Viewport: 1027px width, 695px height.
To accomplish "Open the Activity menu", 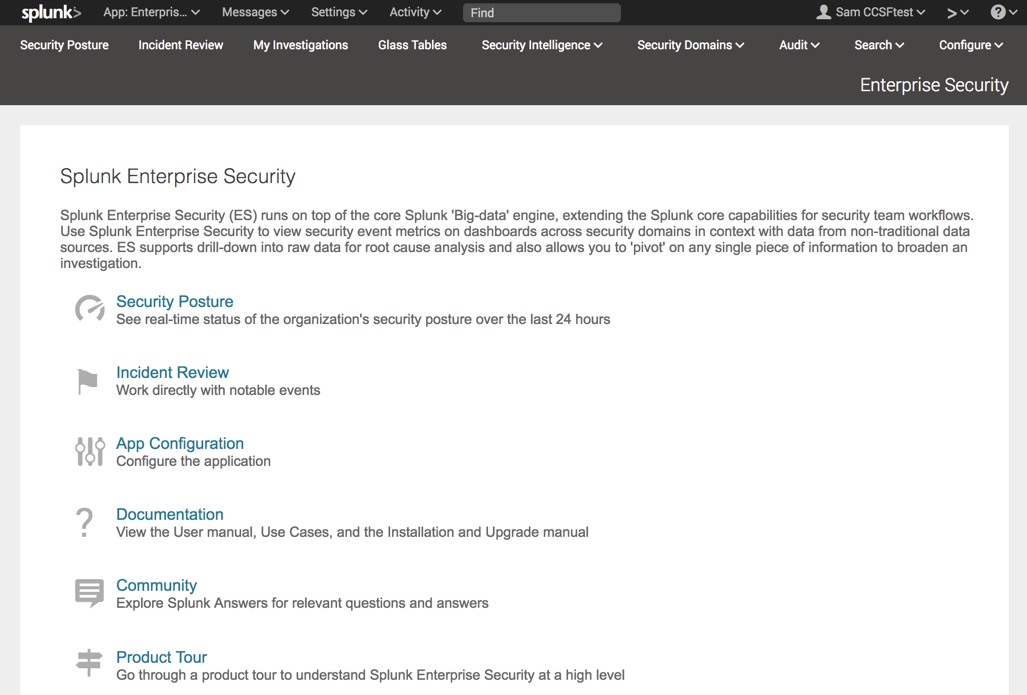I will tap(415, 13).
